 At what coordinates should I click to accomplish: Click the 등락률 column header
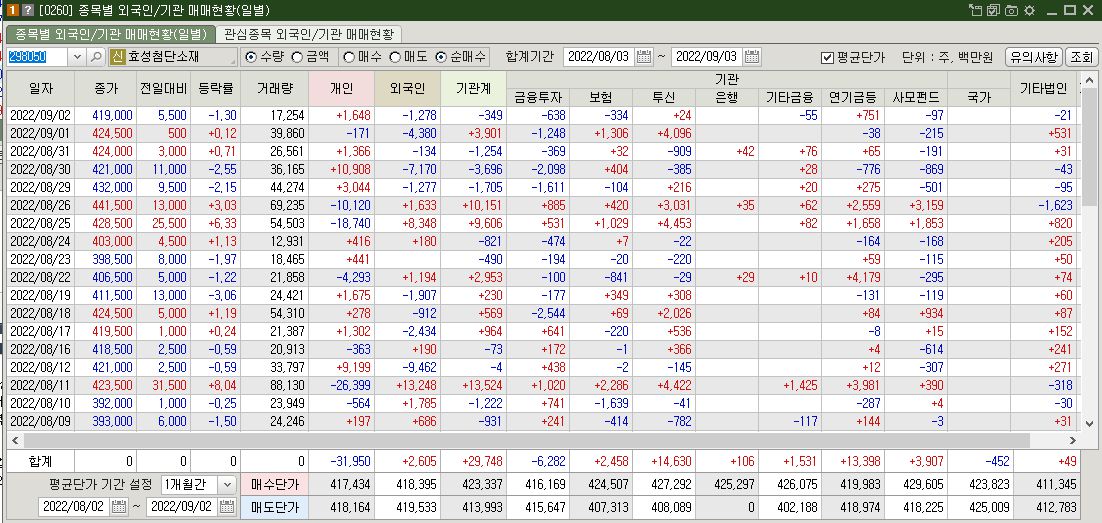click(215, 89)
